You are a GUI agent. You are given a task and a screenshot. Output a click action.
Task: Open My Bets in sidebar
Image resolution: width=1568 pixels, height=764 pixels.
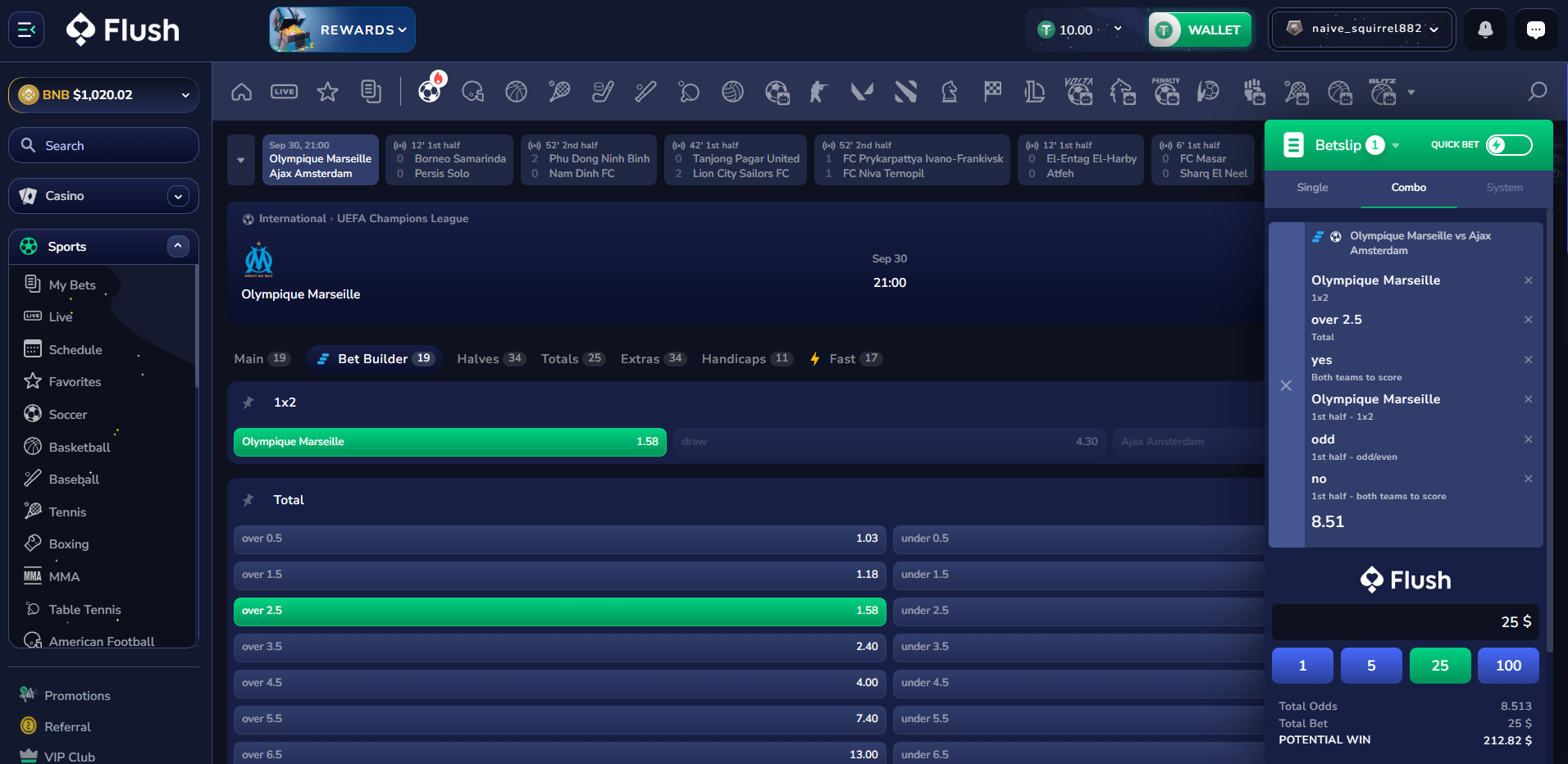tap(72, 285)
